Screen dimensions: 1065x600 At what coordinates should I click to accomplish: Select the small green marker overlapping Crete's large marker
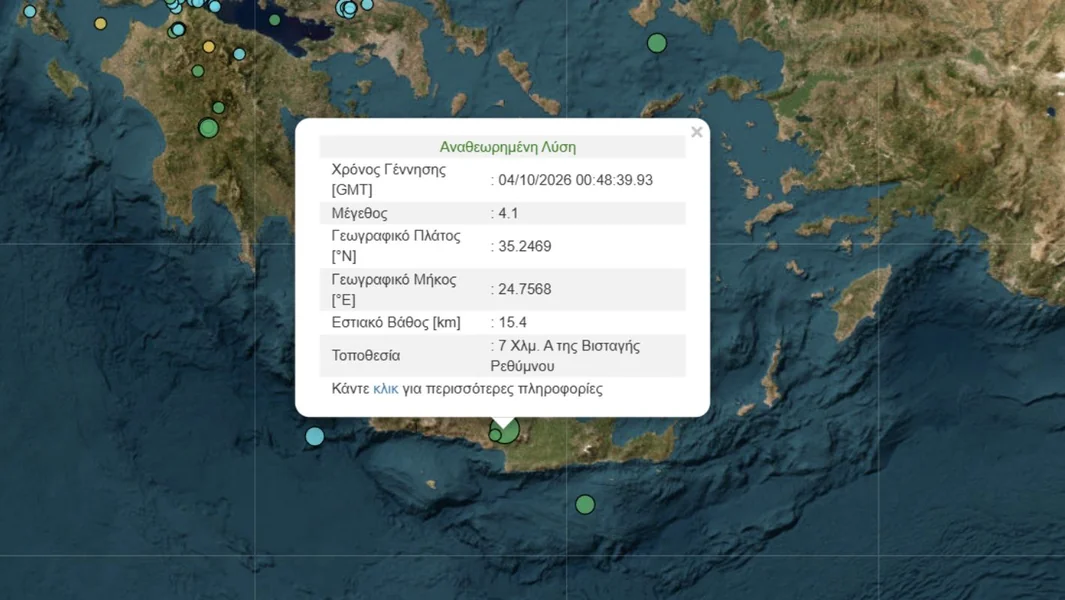click(x=495, y=436)
